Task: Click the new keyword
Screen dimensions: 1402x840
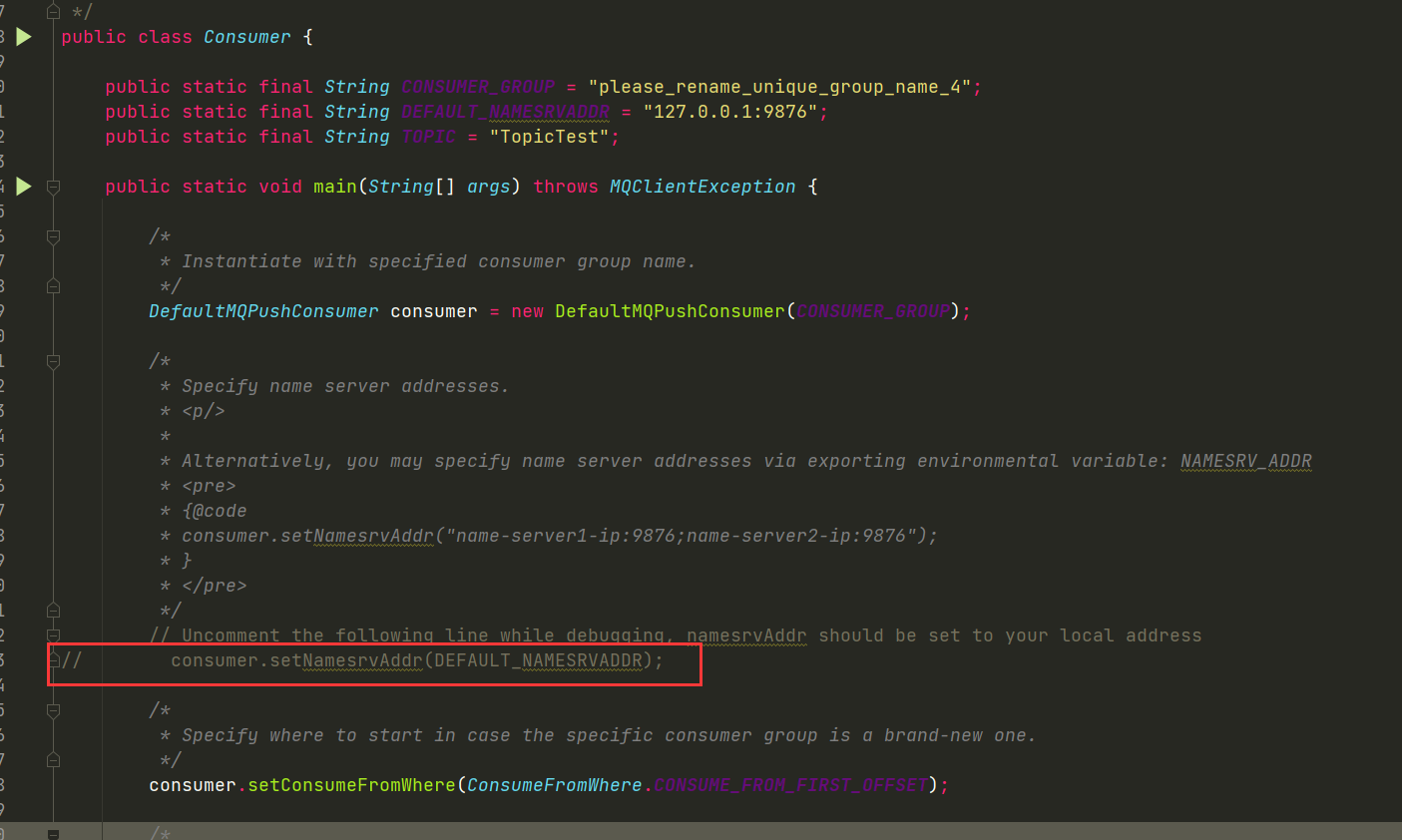Action: pyautogui.click(x=527, y=311)
